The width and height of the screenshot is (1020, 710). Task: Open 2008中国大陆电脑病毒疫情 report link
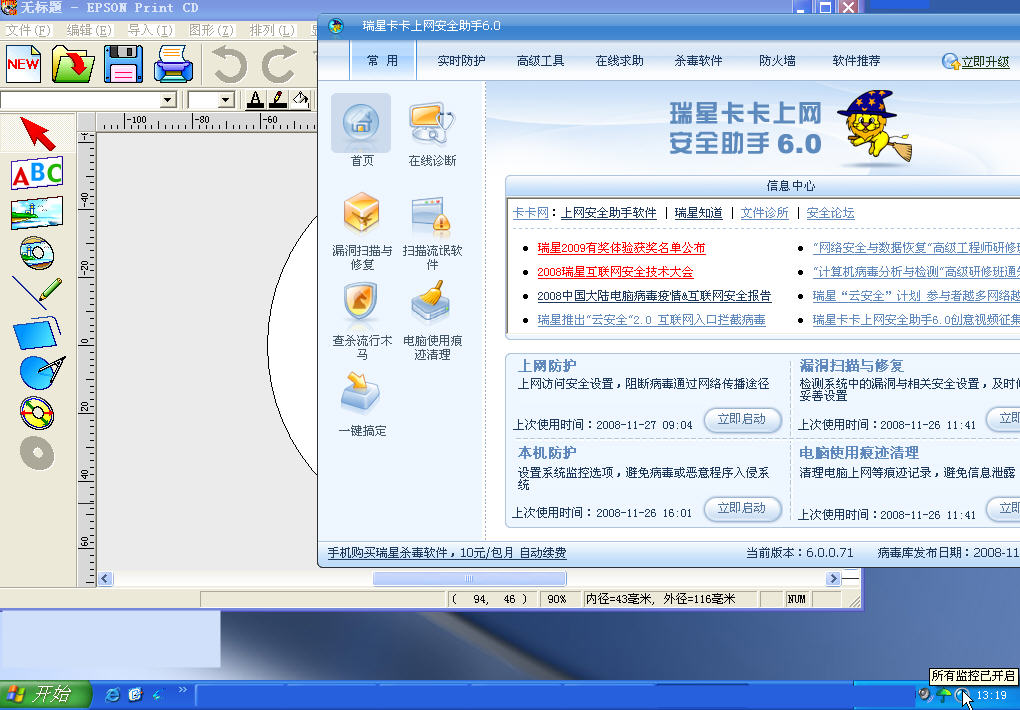coord(654,296)
